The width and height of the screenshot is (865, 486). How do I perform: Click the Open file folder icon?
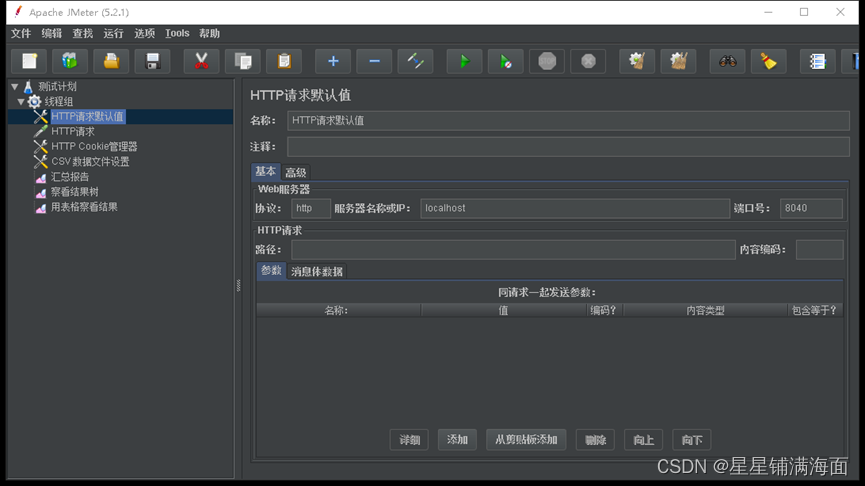111,61
